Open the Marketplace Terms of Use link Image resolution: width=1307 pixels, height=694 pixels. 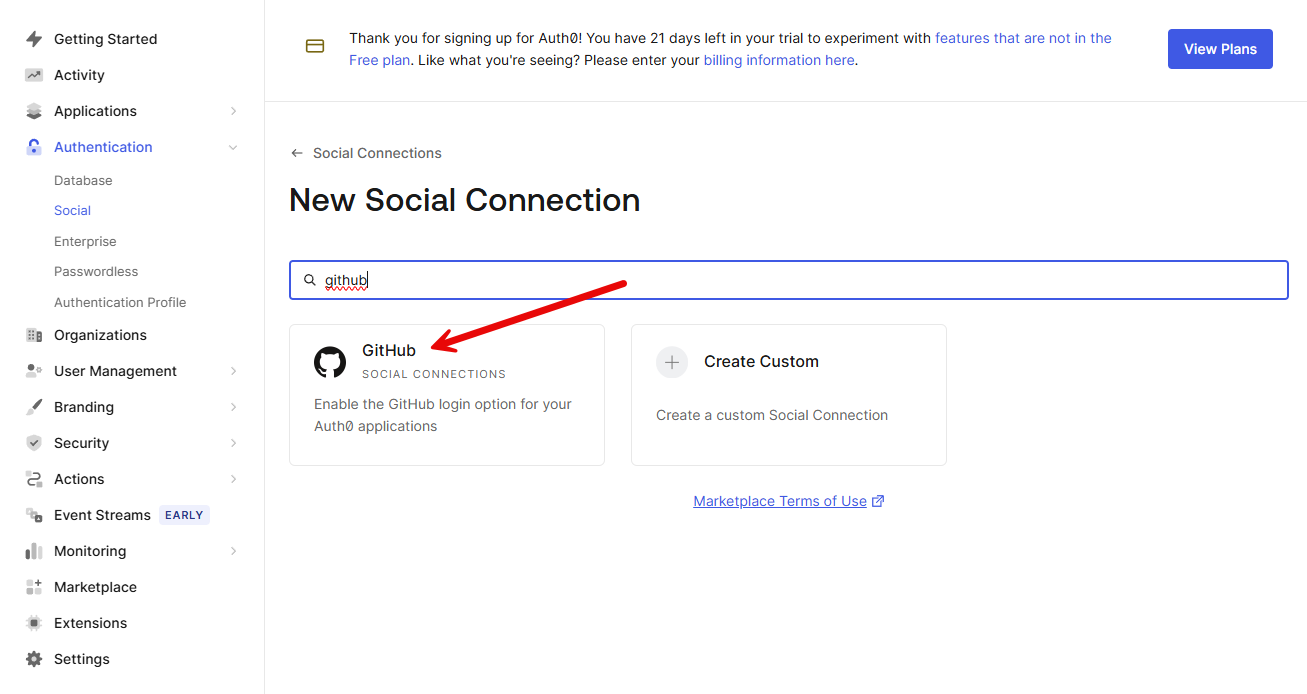(780, 501)
